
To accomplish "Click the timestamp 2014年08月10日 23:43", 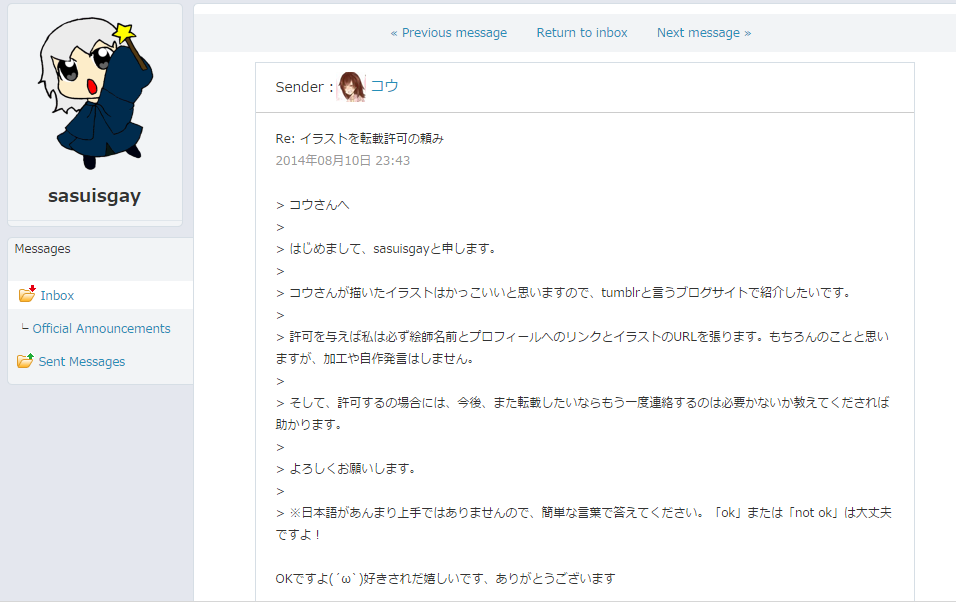I will coord(343,160).
